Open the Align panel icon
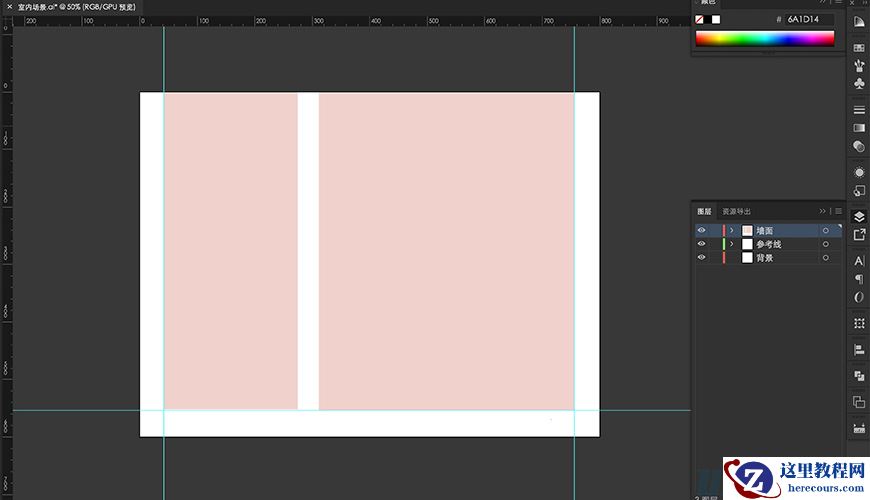Image resolution: width=870 pixels, height=500 pixels. click(x=859, y=350)
